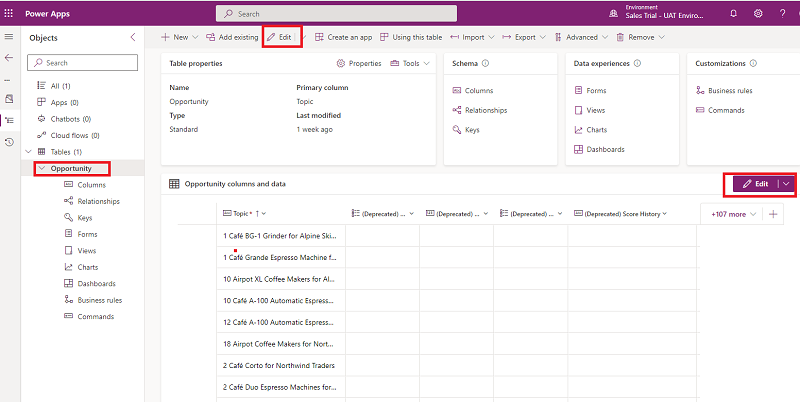Click the help question mark icon
Viewport: 800px width, 402px height.
(x=783, y=14)
